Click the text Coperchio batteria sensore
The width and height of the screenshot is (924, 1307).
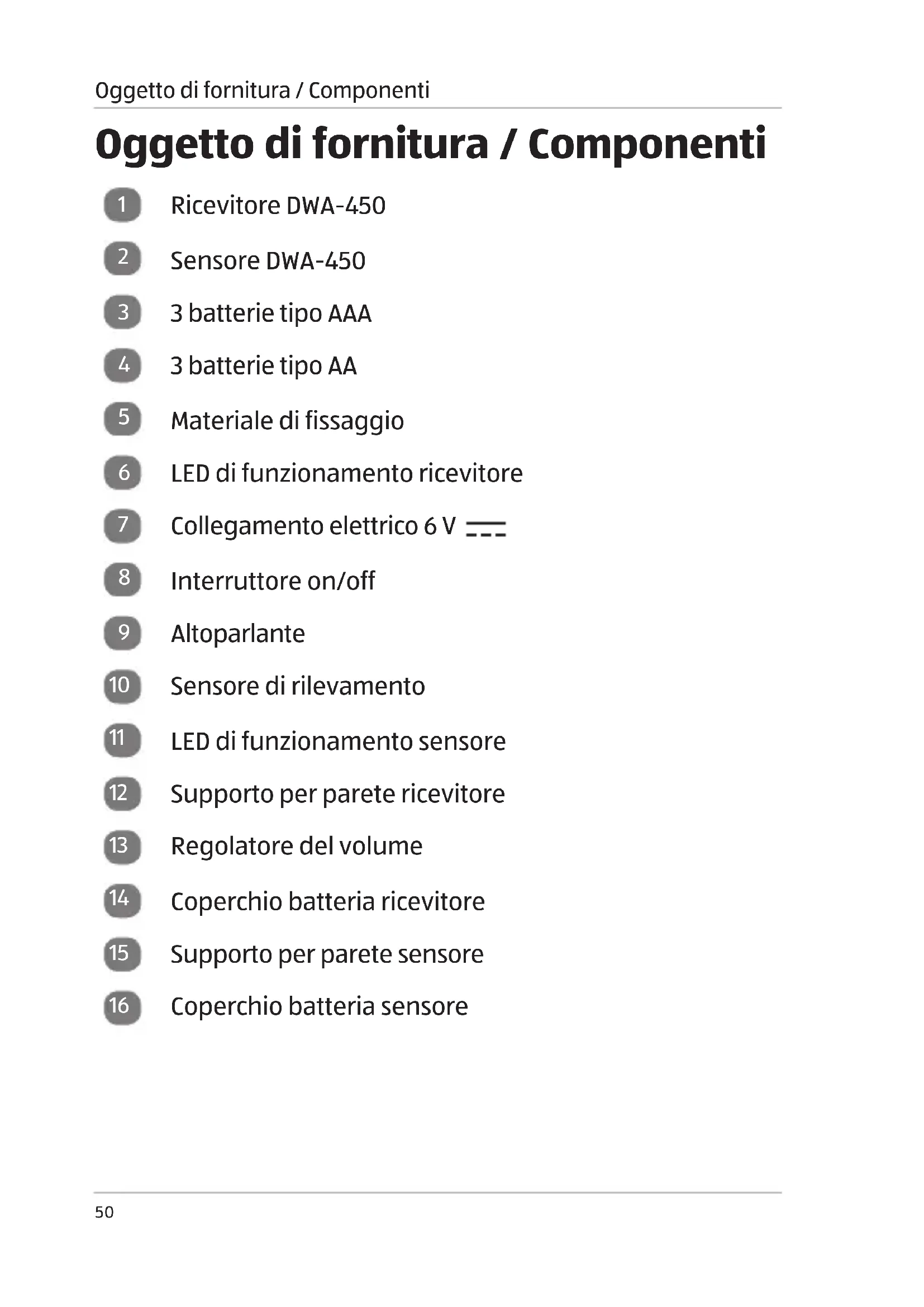pyautogui.click(x=319, y=1006)
